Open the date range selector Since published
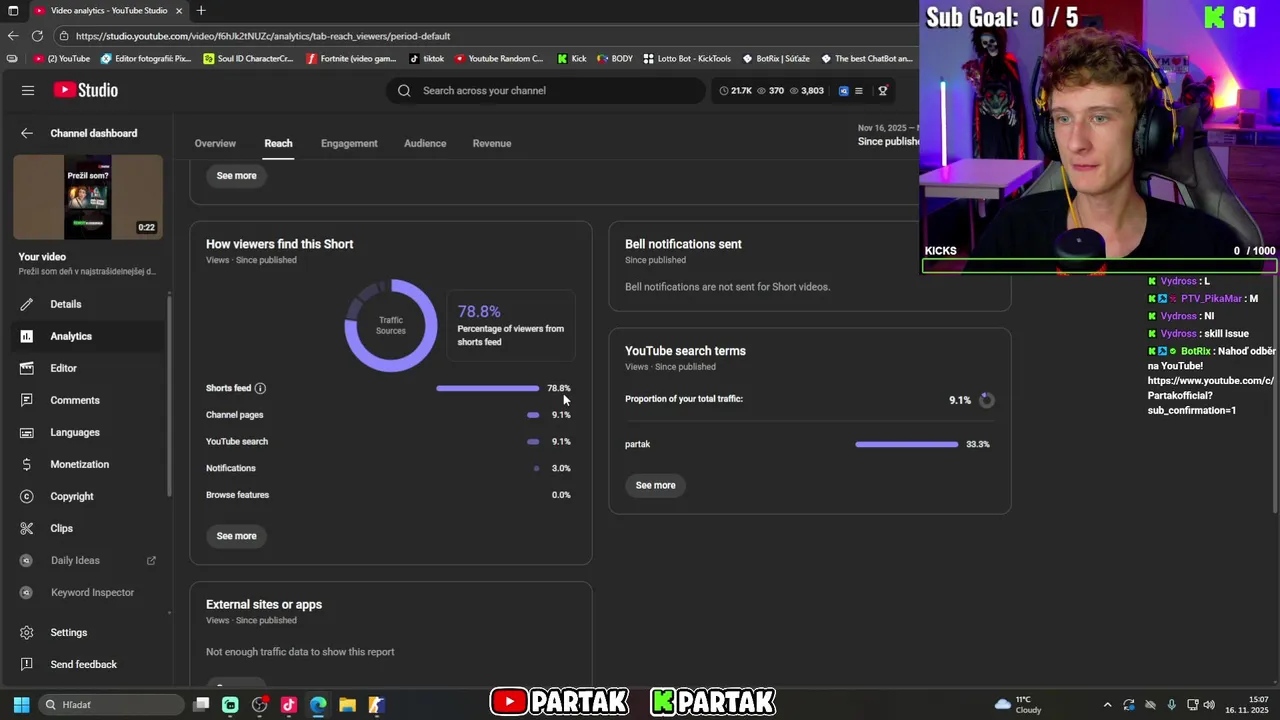 coord(888,135)
